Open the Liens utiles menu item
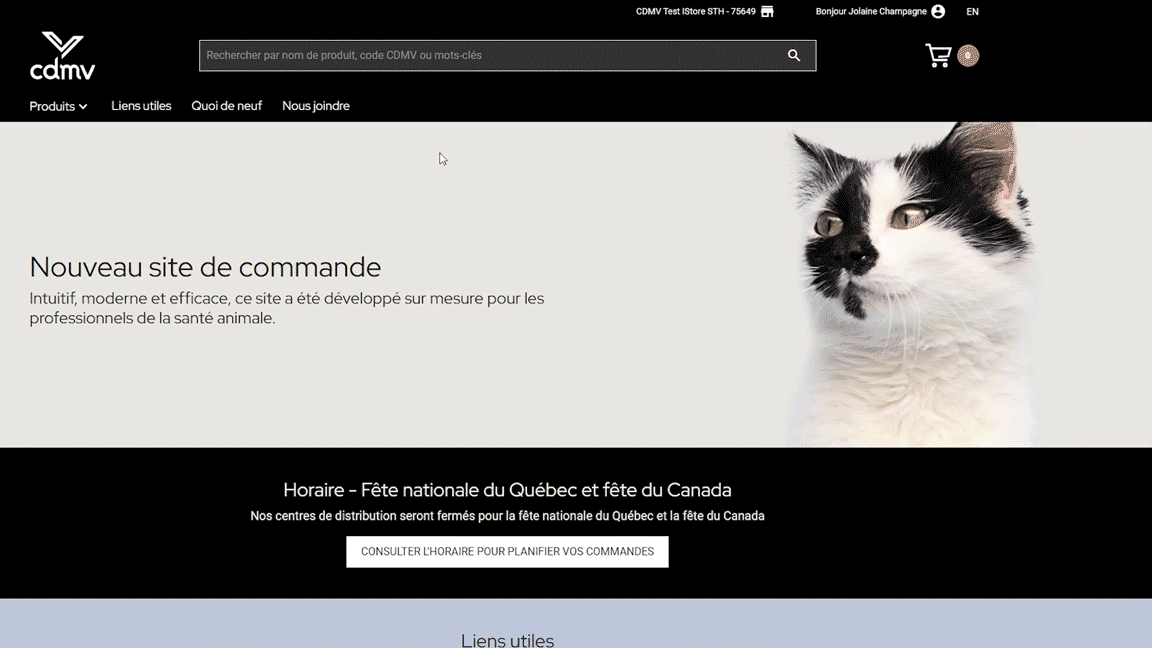The image size is (1152, 648). [x=141, y=106]
